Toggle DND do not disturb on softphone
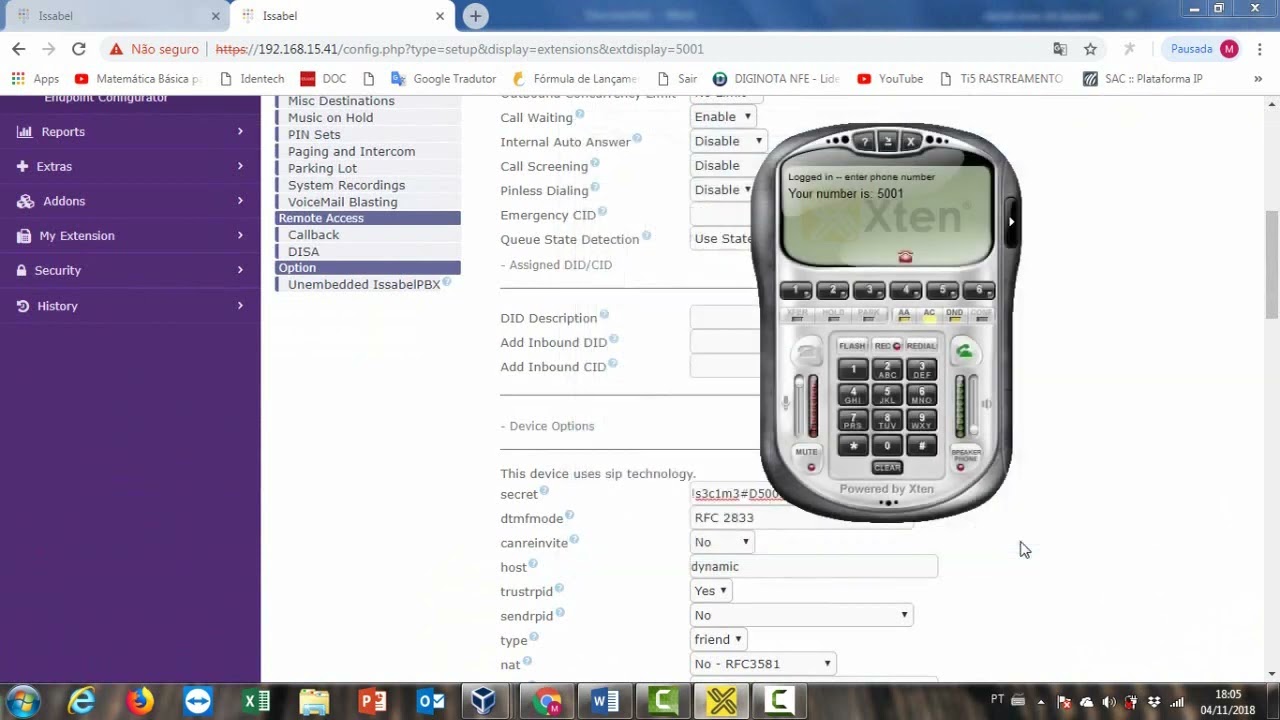This screenshot has height=720, width=1280. point(954,315)
